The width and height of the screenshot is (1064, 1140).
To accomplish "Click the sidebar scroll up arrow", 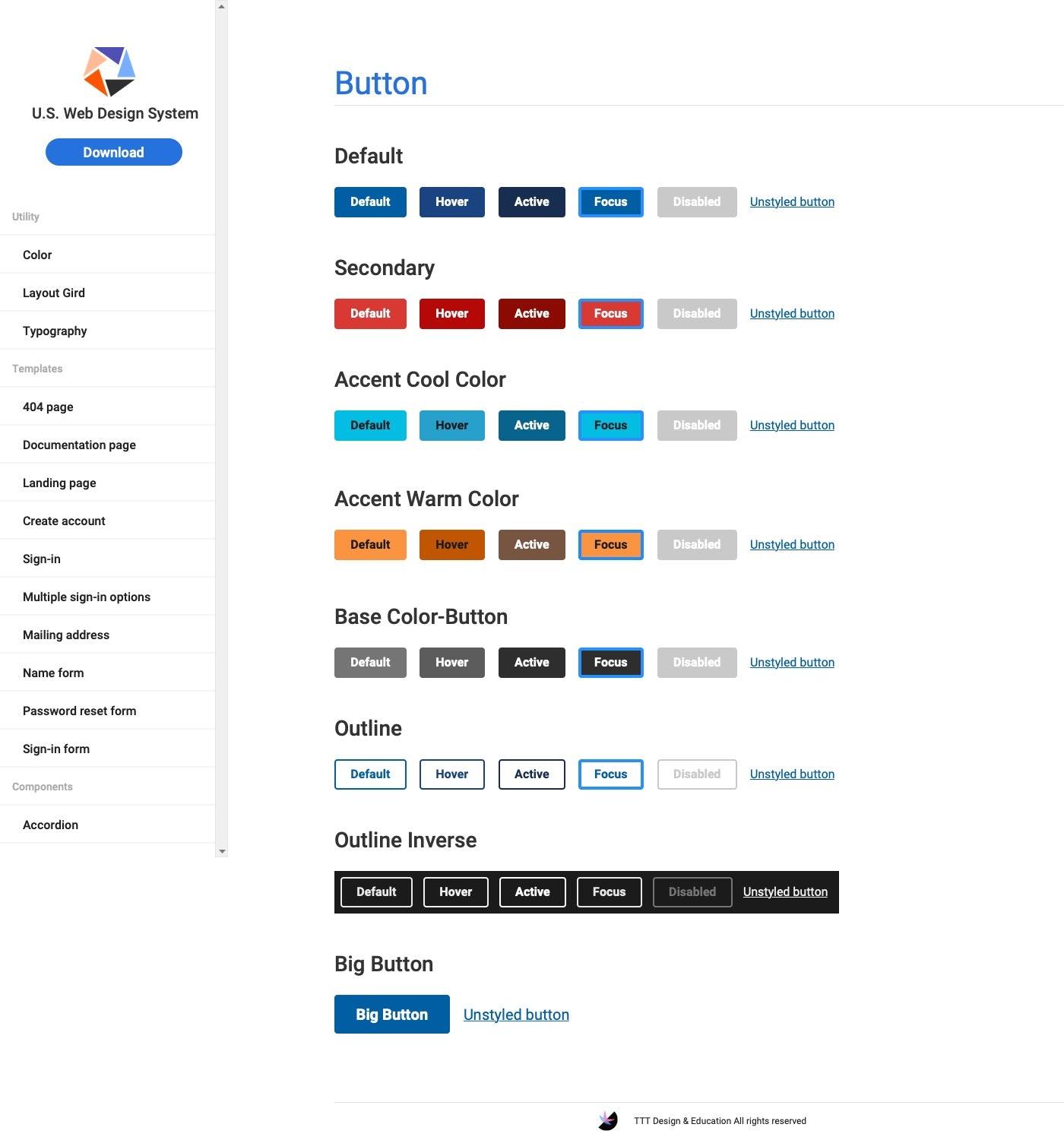I will 221,6.
